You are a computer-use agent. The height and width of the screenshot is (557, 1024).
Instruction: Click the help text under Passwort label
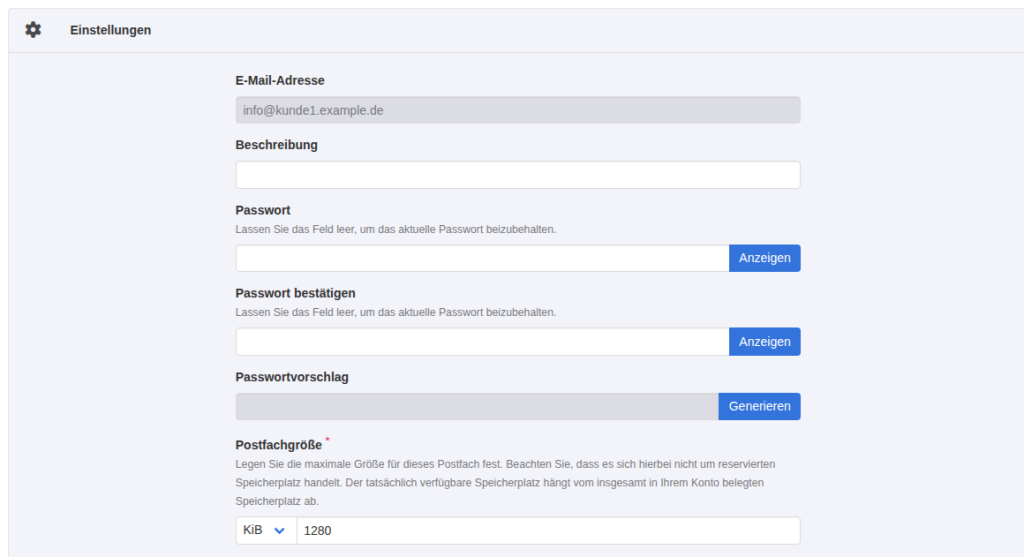pyautogui.click(x=396, y=229)
